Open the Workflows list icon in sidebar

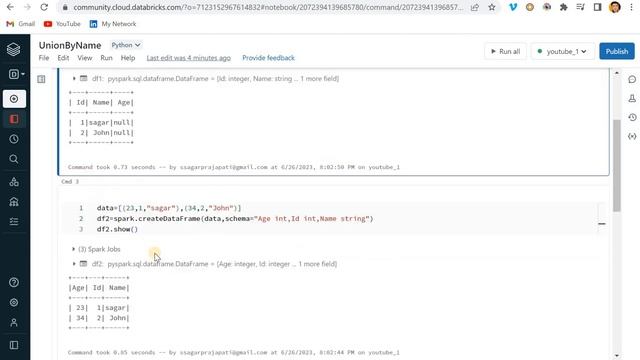pyautogui.click(x=14, y=222)
